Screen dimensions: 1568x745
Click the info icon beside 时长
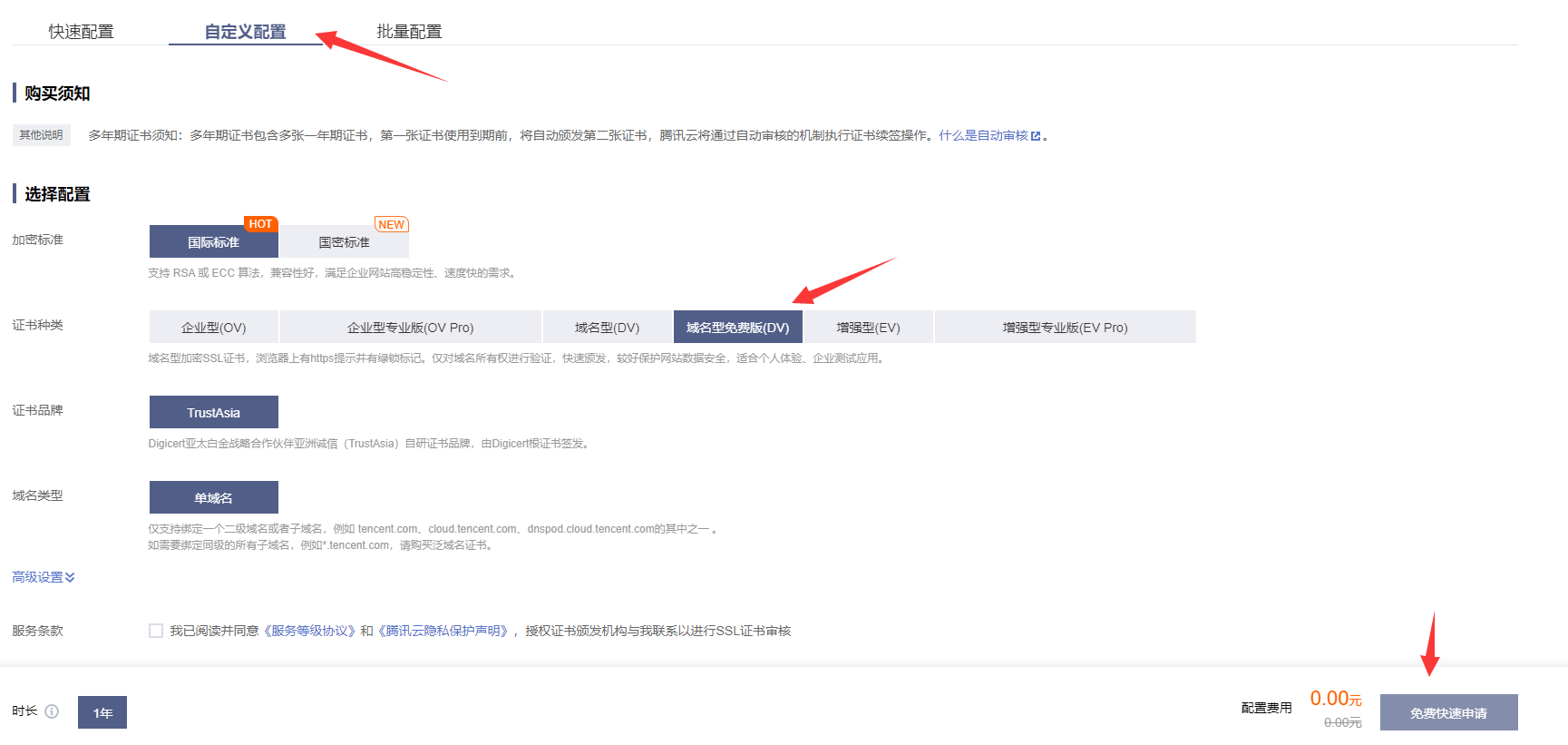pyautogui.click(x=52, y=711)
